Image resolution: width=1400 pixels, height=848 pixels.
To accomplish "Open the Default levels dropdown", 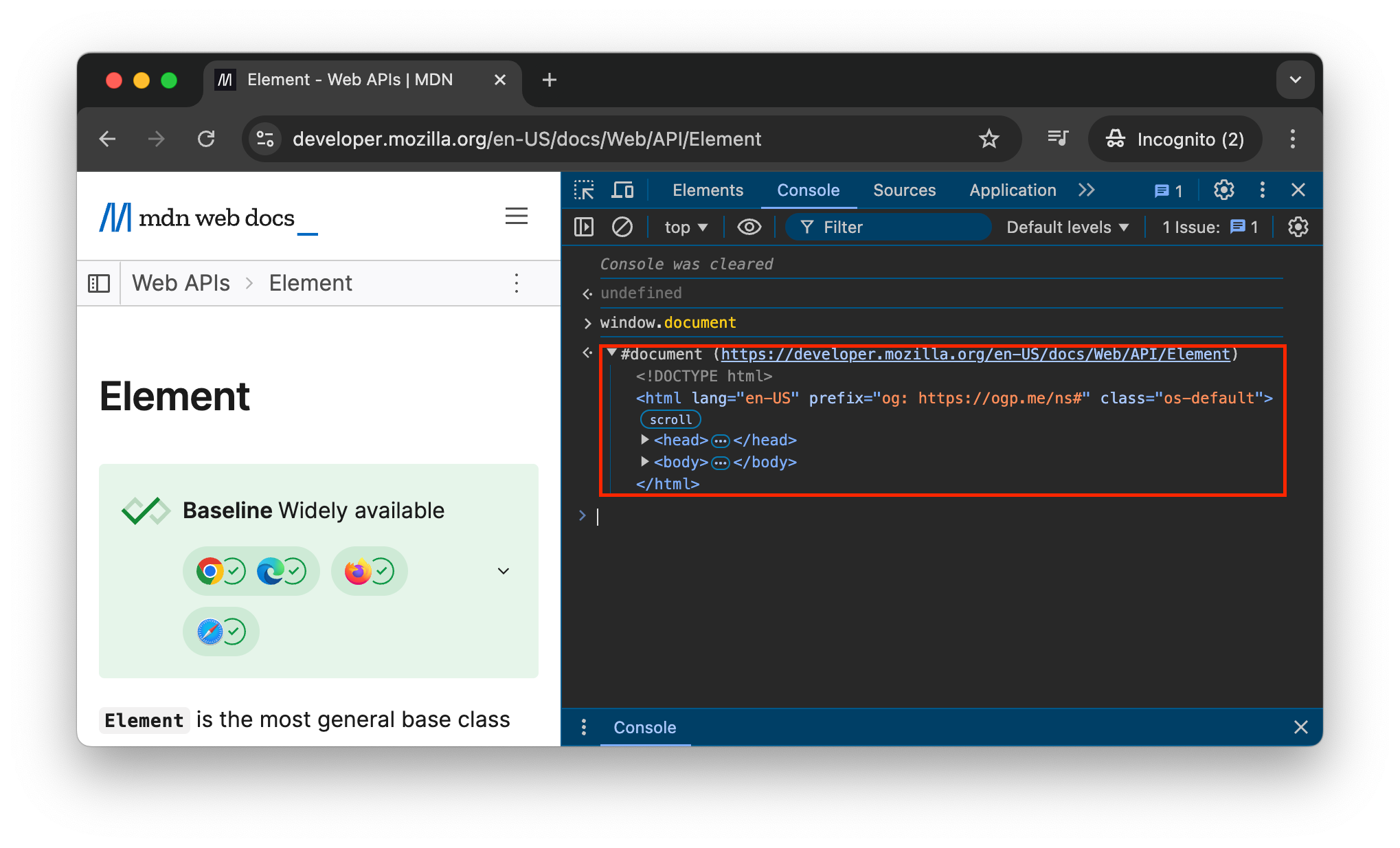I will click(1068, 227).
